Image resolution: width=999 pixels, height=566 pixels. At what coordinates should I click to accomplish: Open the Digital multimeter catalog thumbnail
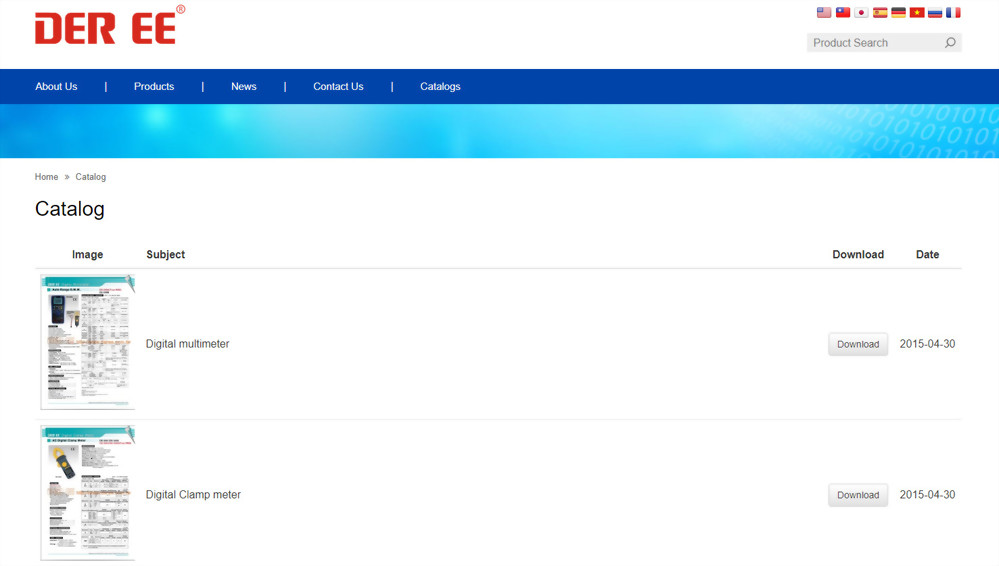pyautogui.click(x=88, y=342)
